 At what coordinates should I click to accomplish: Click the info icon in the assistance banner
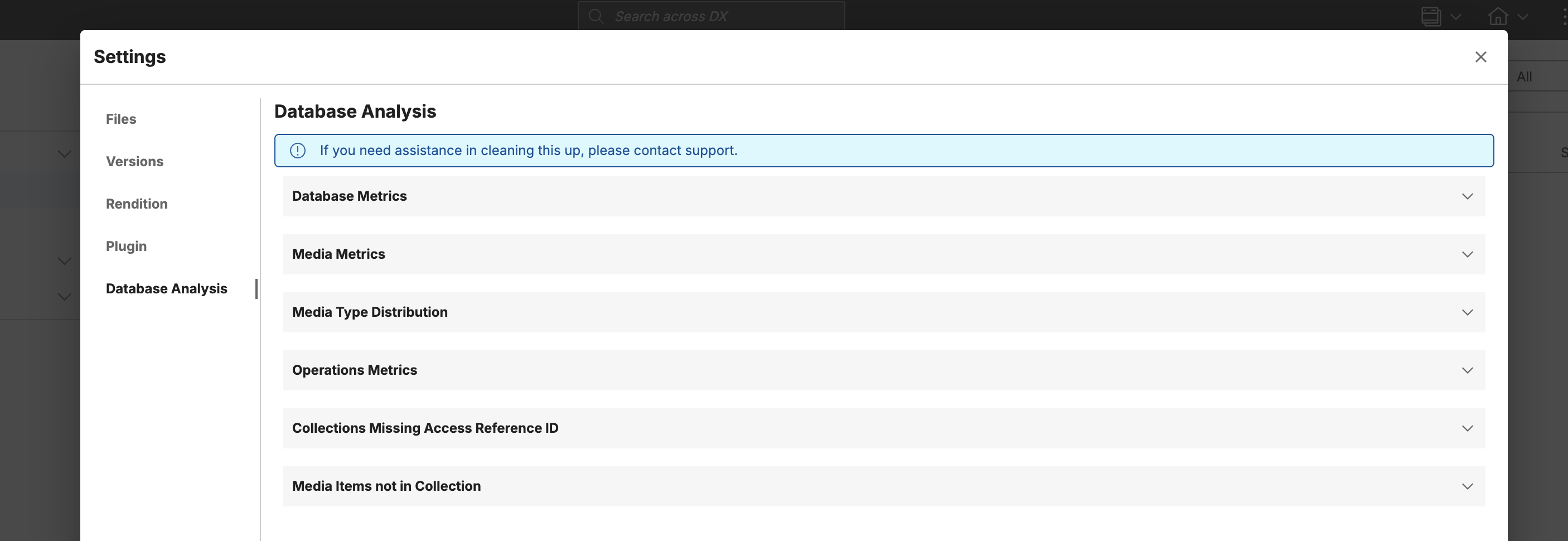tap(298, 151)
